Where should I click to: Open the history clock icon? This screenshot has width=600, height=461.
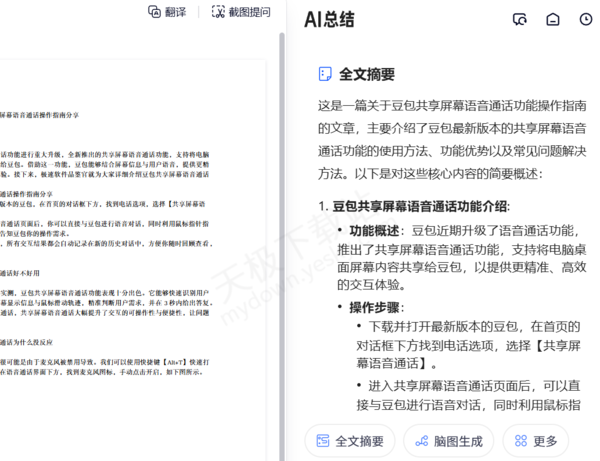tap(586, 19)
